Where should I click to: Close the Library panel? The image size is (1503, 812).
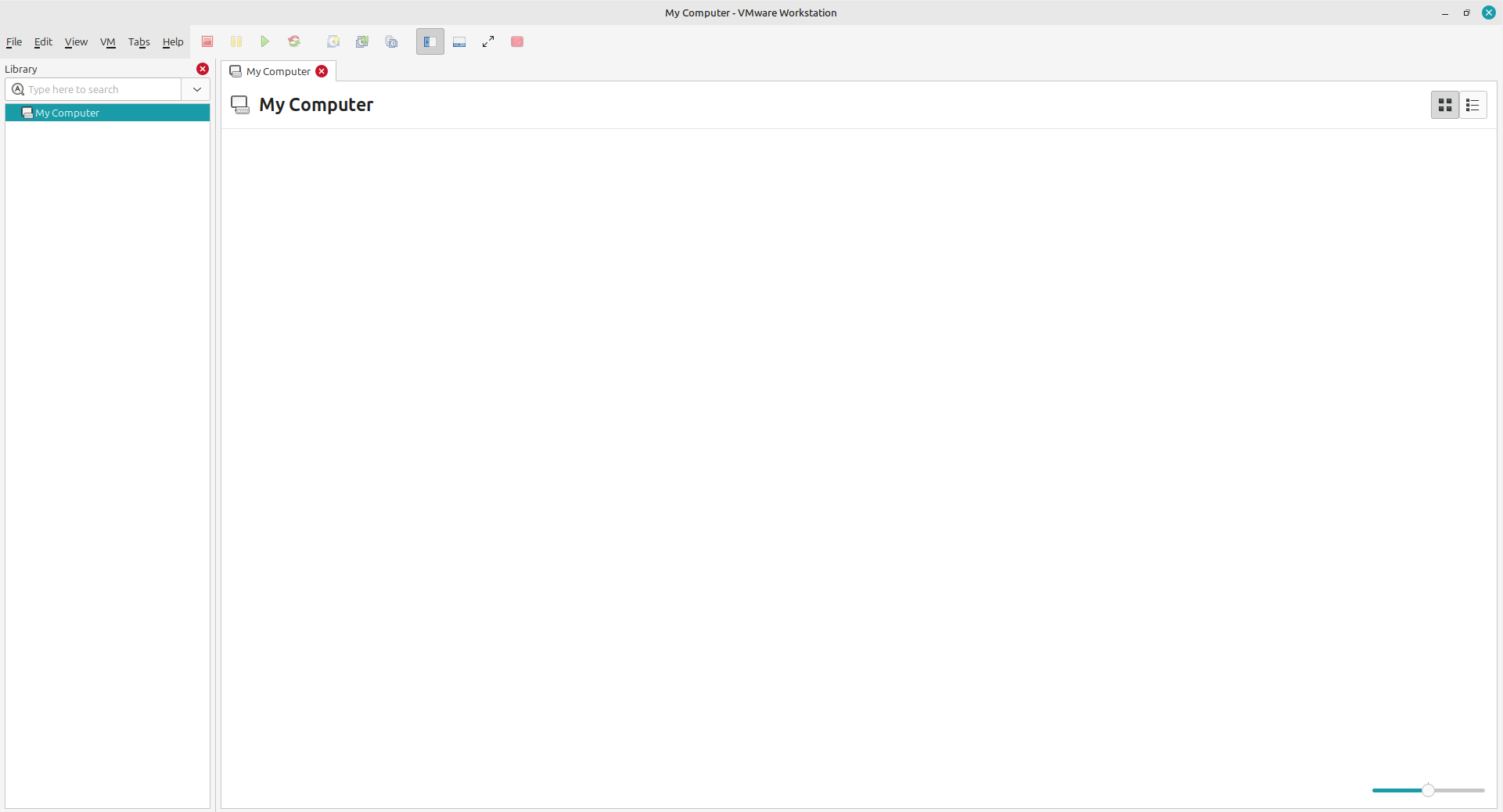203,69
